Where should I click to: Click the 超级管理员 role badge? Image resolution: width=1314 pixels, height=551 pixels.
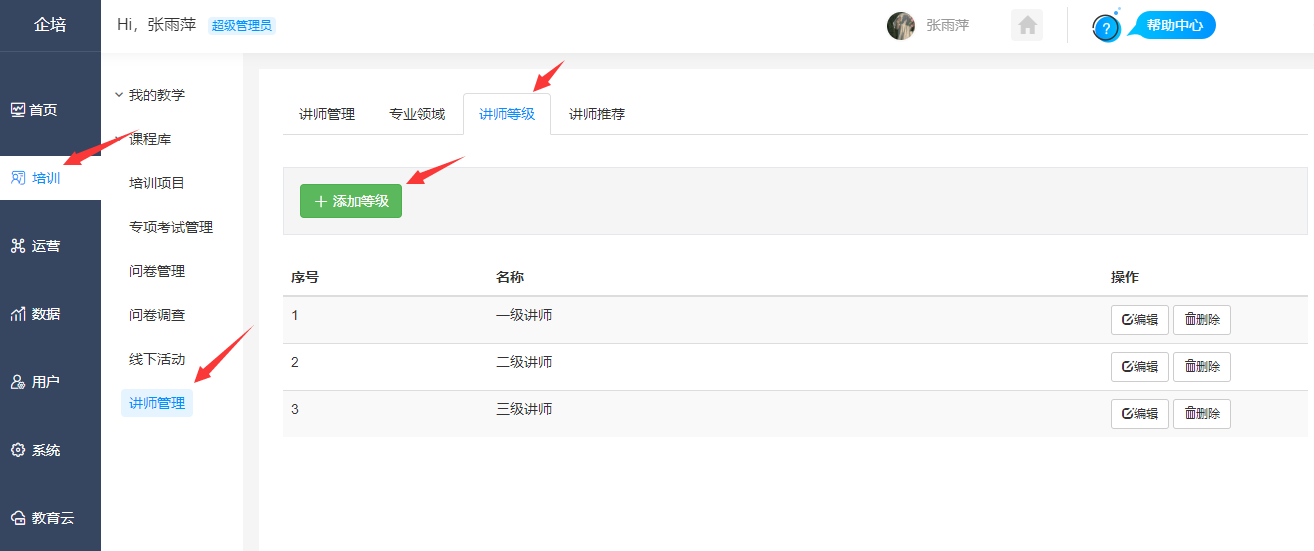point(241,26)
